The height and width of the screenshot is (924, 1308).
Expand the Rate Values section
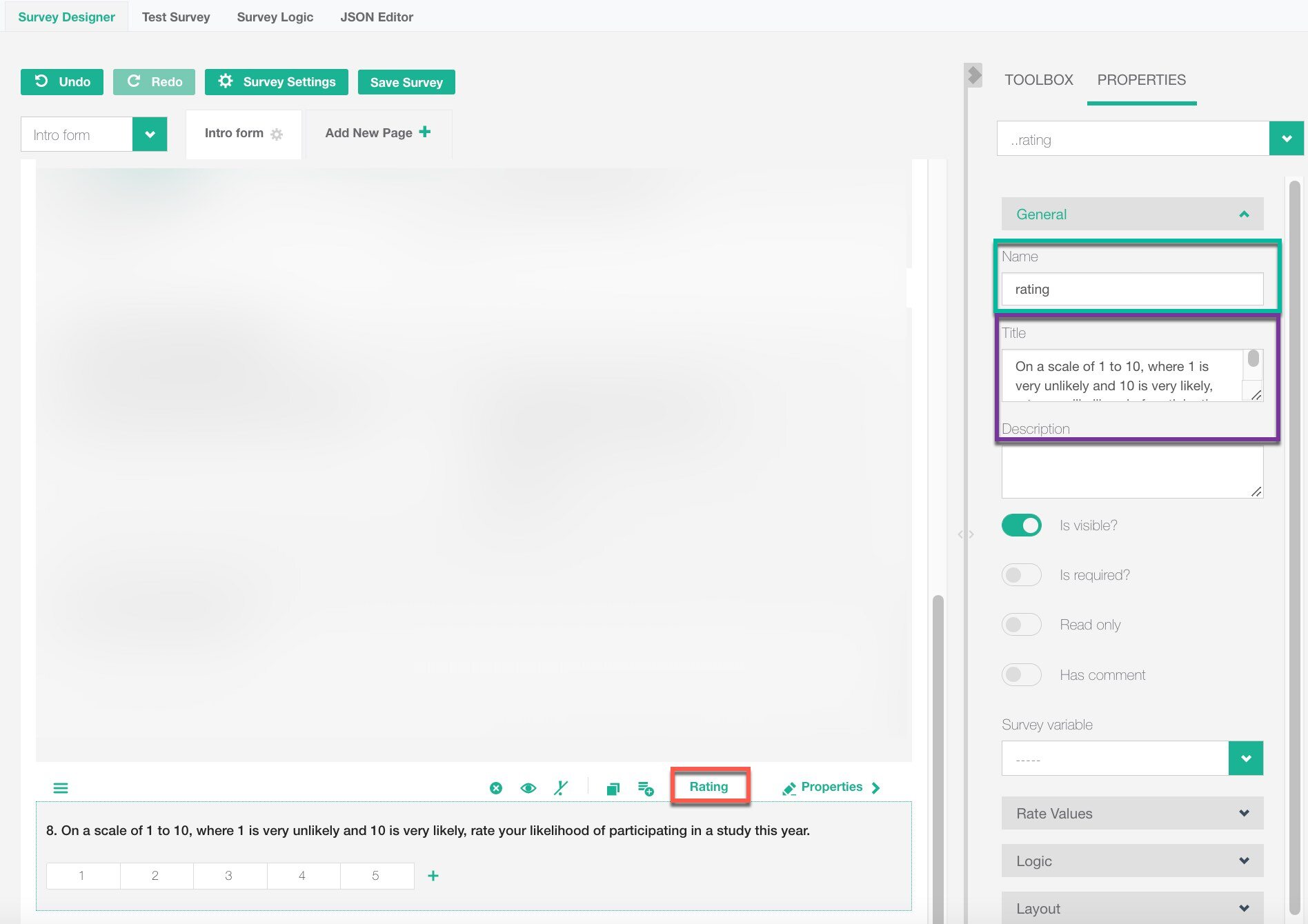tap(1132, 814)
